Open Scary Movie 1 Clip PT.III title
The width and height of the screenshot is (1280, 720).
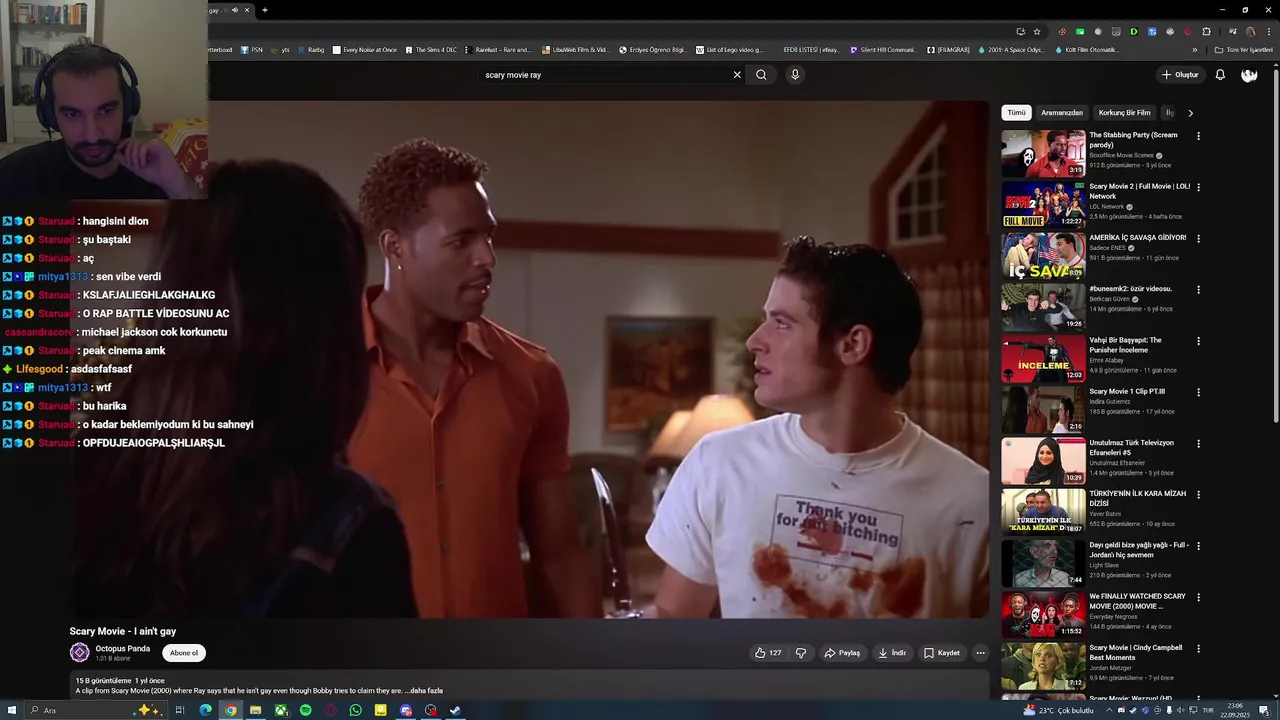pyautogui.click(x=1127, y=391)
